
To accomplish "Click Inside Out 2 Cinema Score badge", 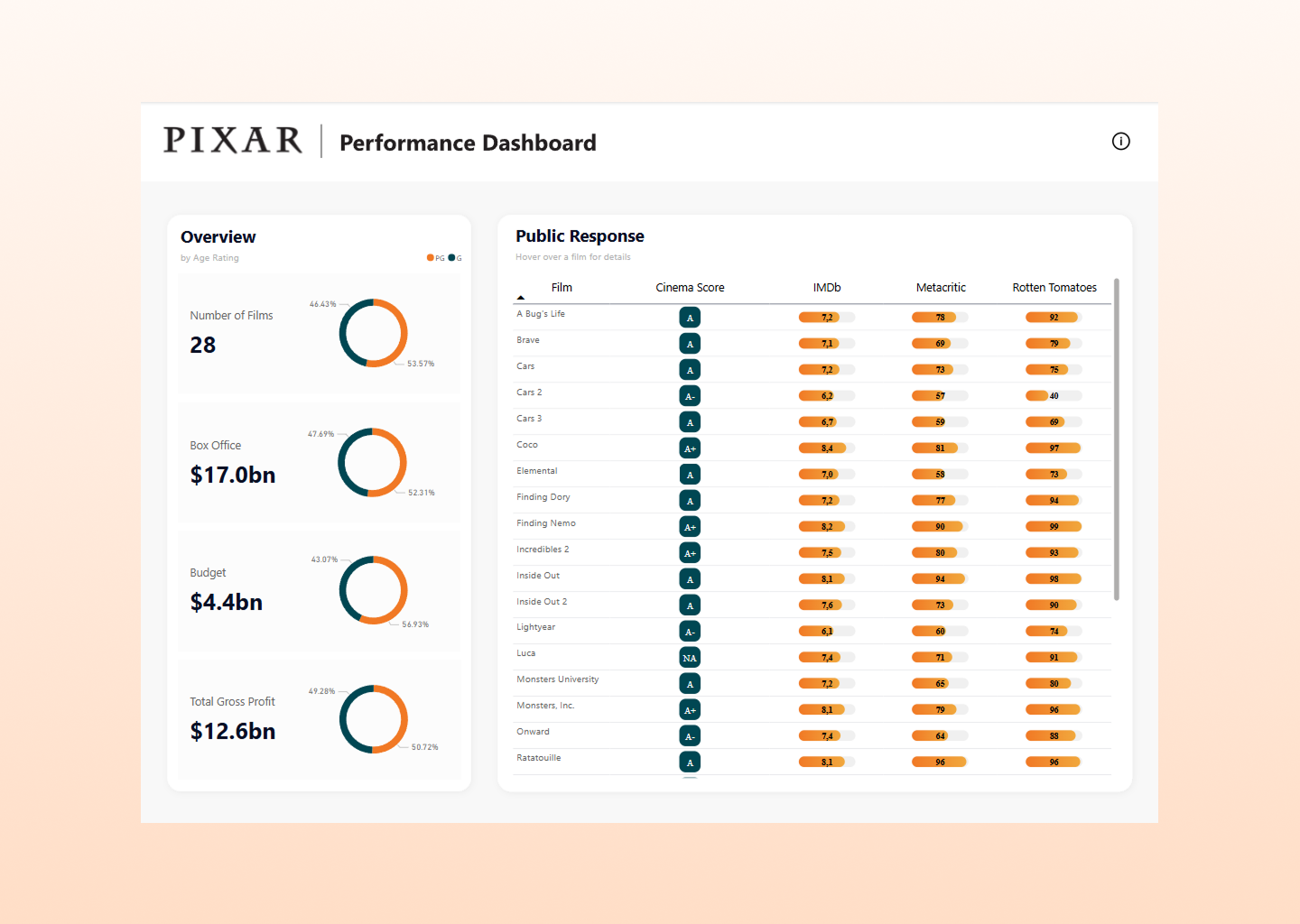I will (690, 605).
